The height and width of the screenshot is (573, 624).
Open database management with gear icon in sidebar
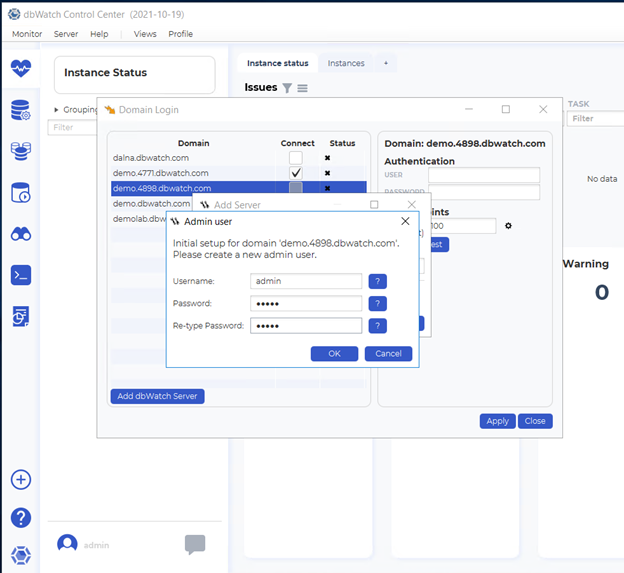coord(21,110)
